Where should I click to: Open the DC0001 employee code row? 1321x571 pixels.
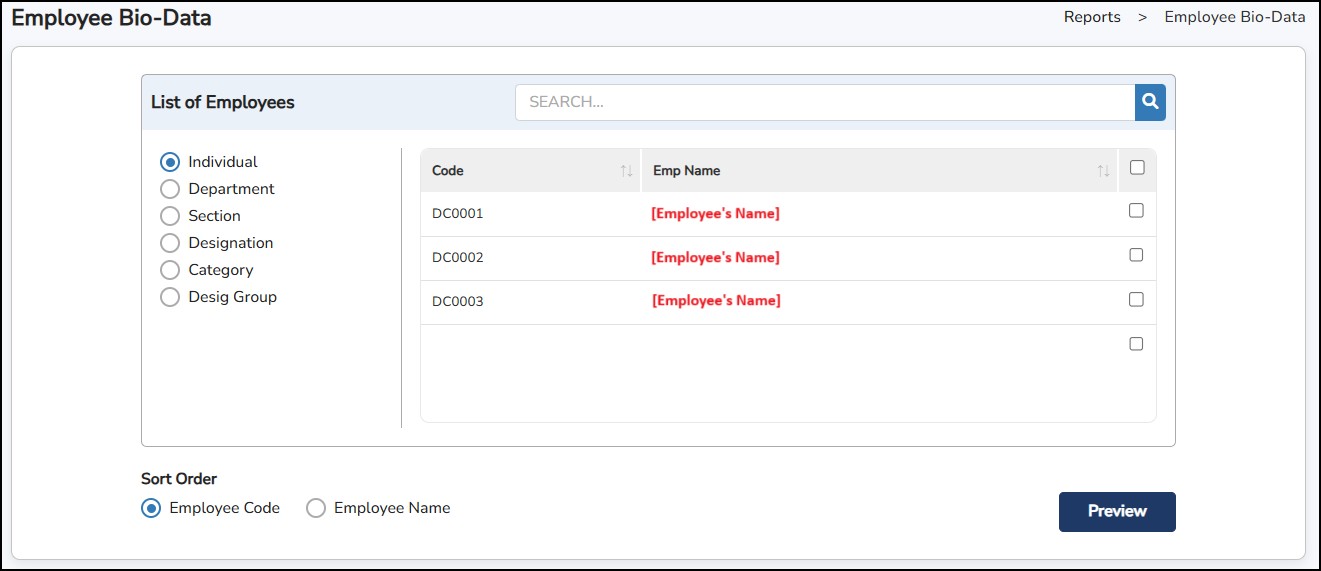[x=458, y=214]
